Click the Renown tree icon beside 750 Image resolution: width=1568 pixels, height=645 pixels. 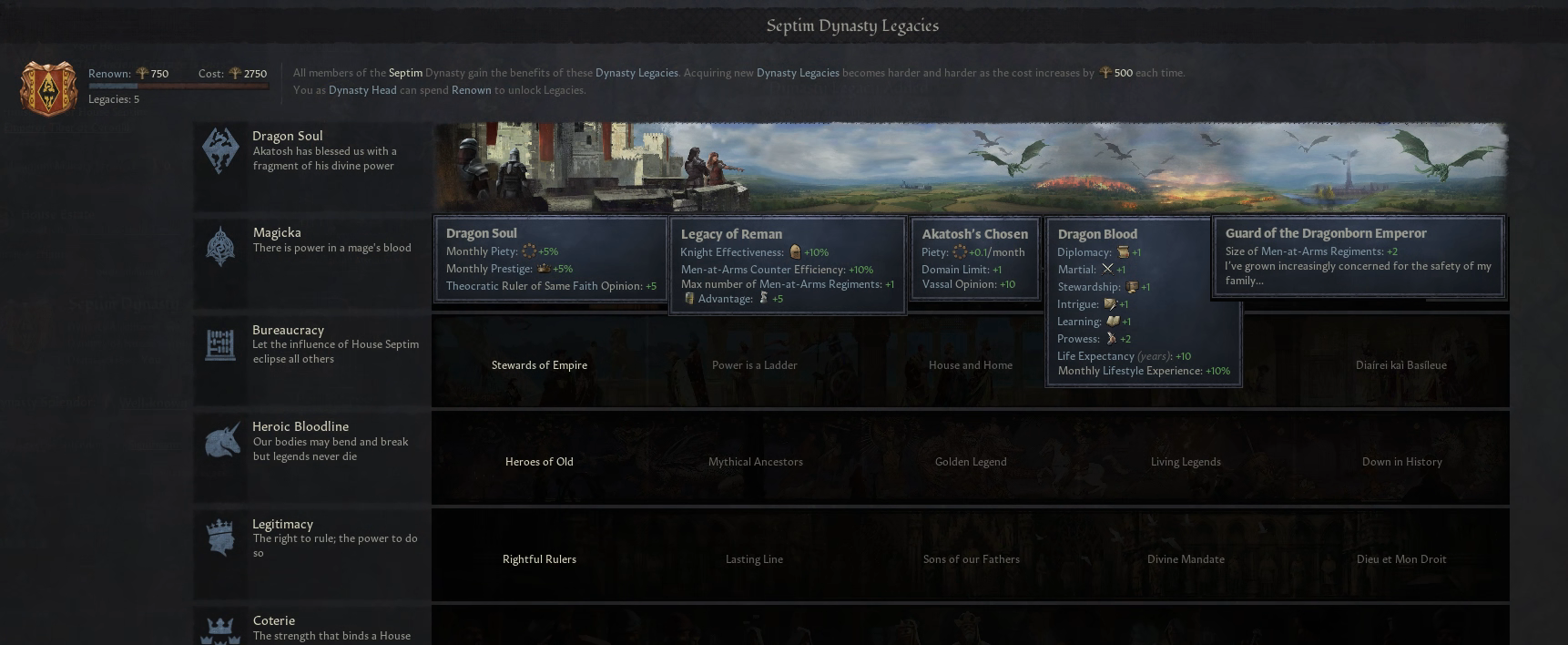[x=141, y=74]
